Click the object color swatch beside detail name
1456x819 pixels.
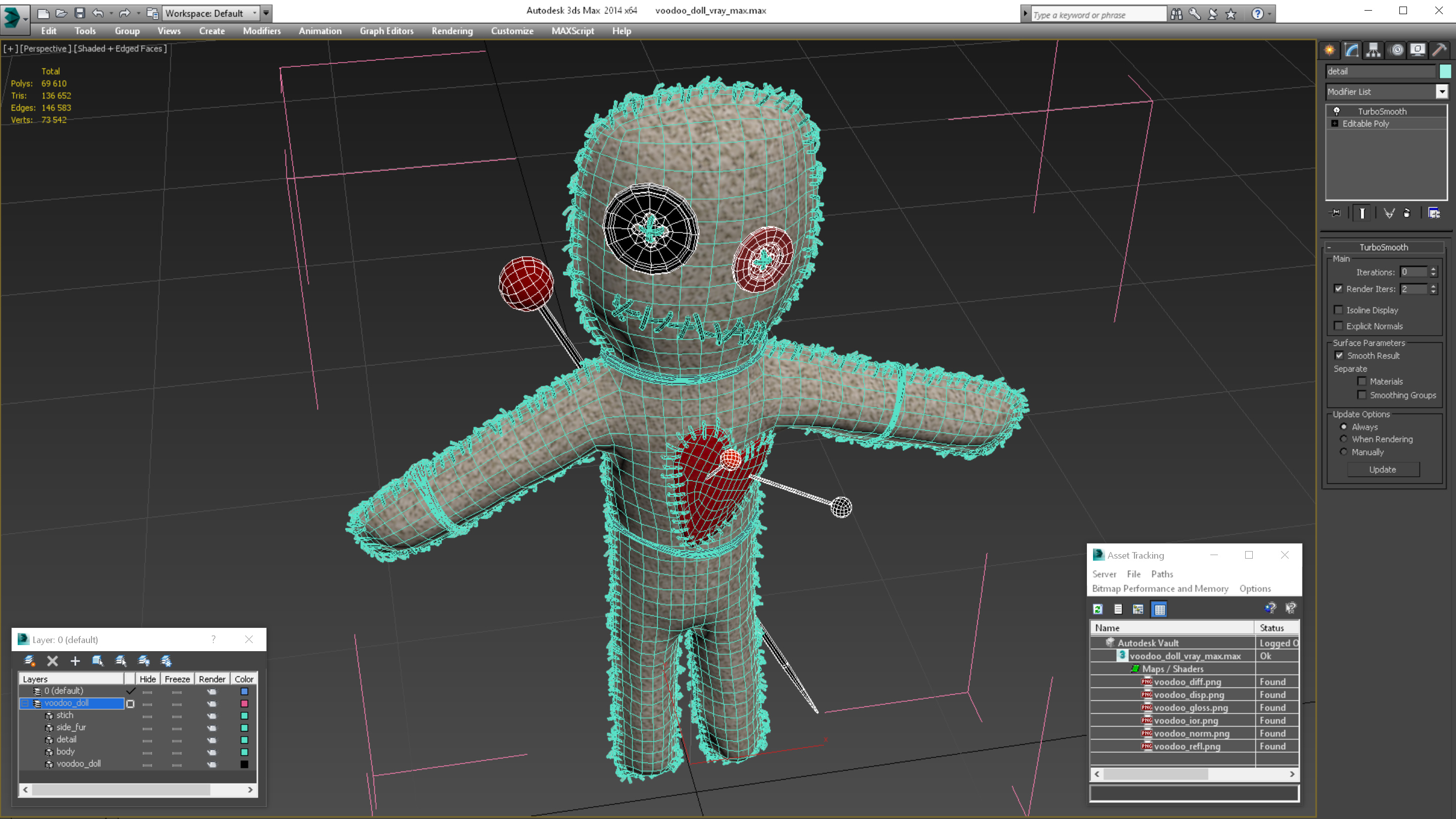[1445, 71]
